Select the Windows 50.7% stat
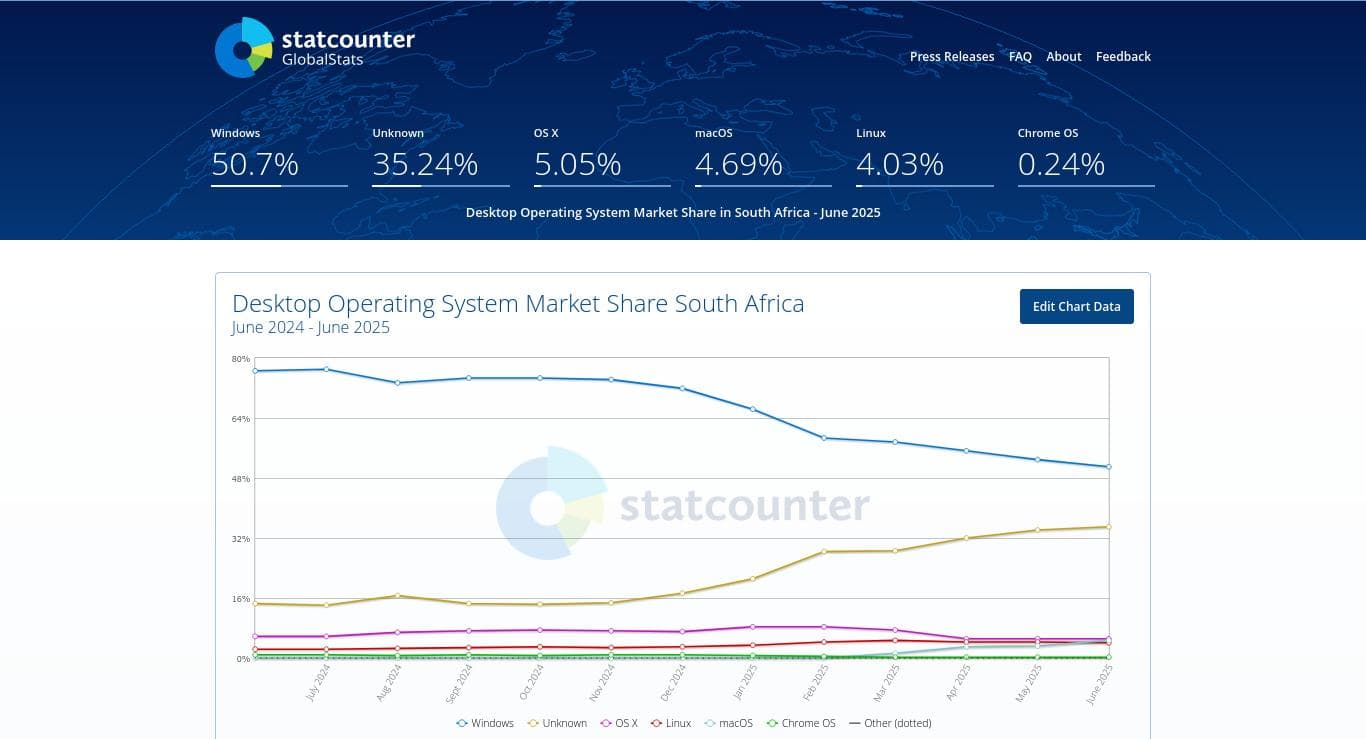The height and width of the screenshot is (739, 1366). 255,163
